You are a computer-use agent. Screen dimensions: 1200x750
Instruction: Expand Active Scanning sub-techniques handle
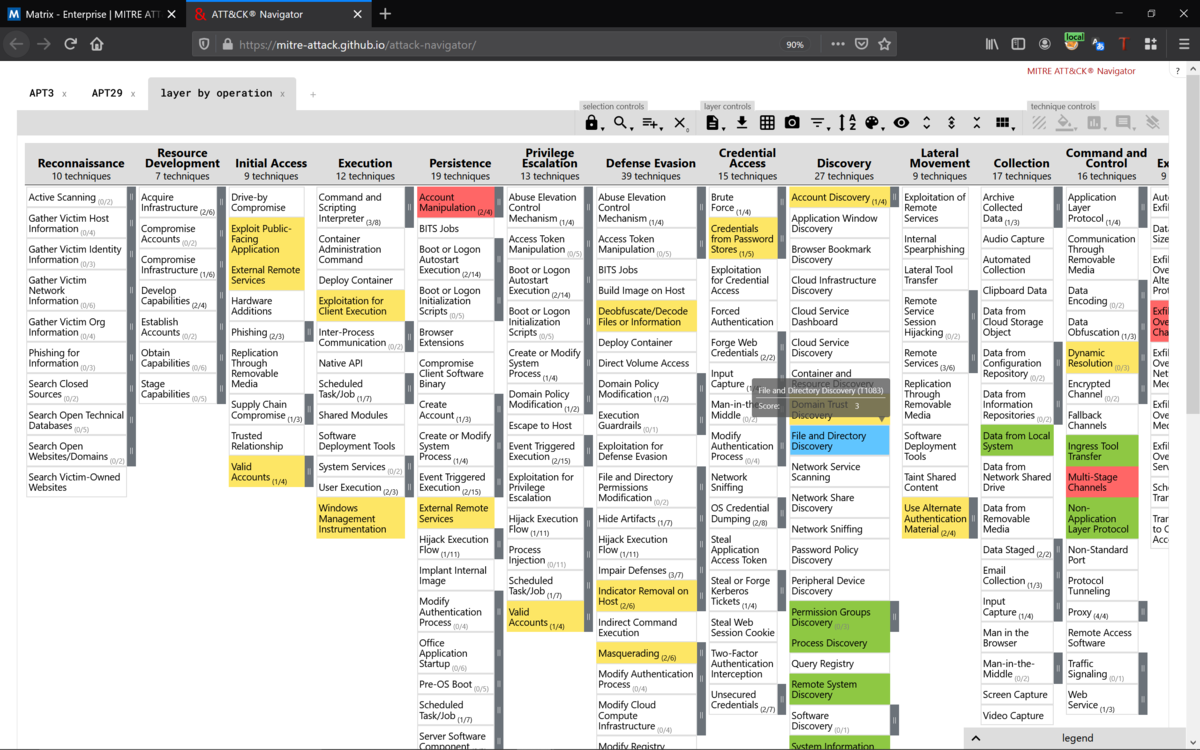pyautogui.click(x=131, y=198)
